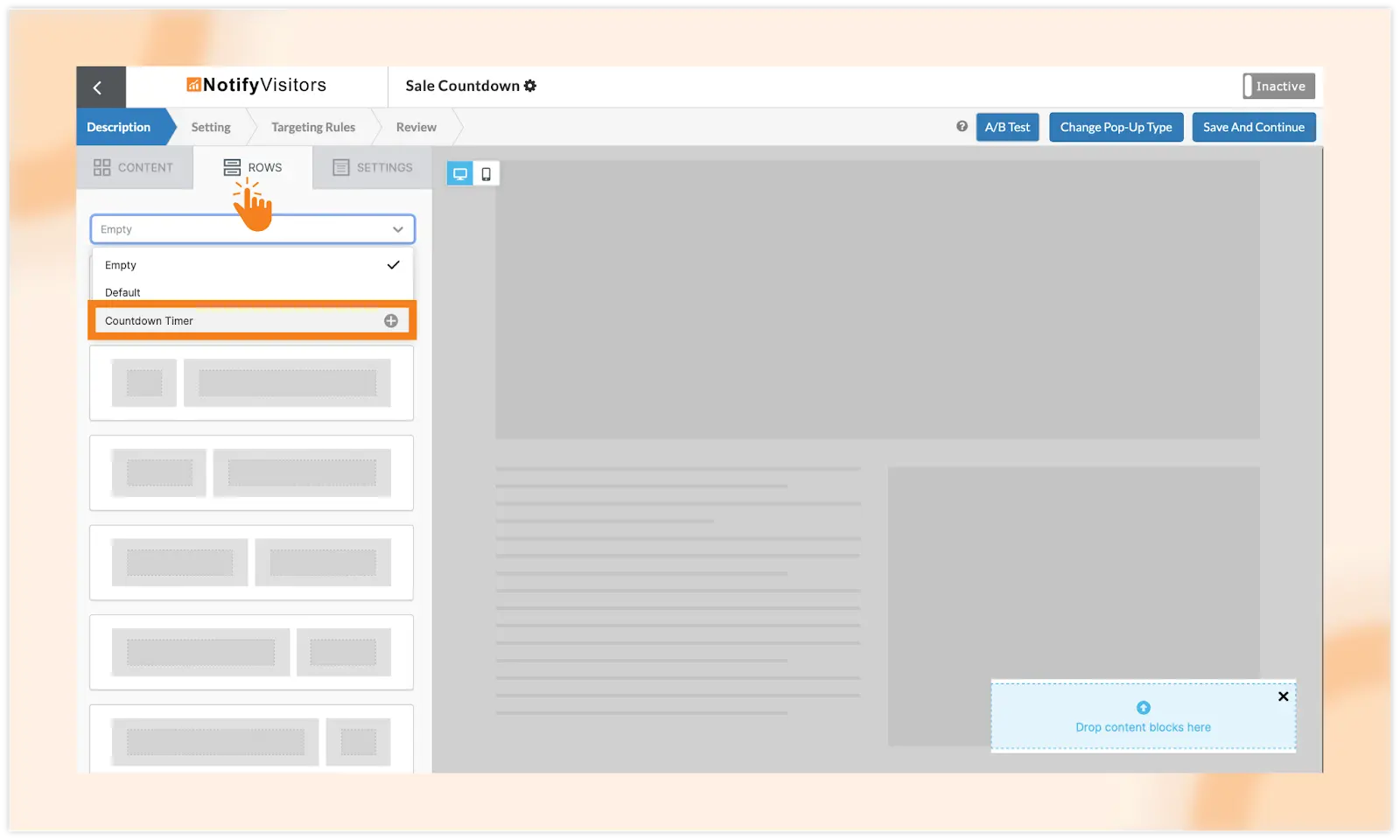
Task: Go to the Targeting Rules step
Action: (313, 128)
